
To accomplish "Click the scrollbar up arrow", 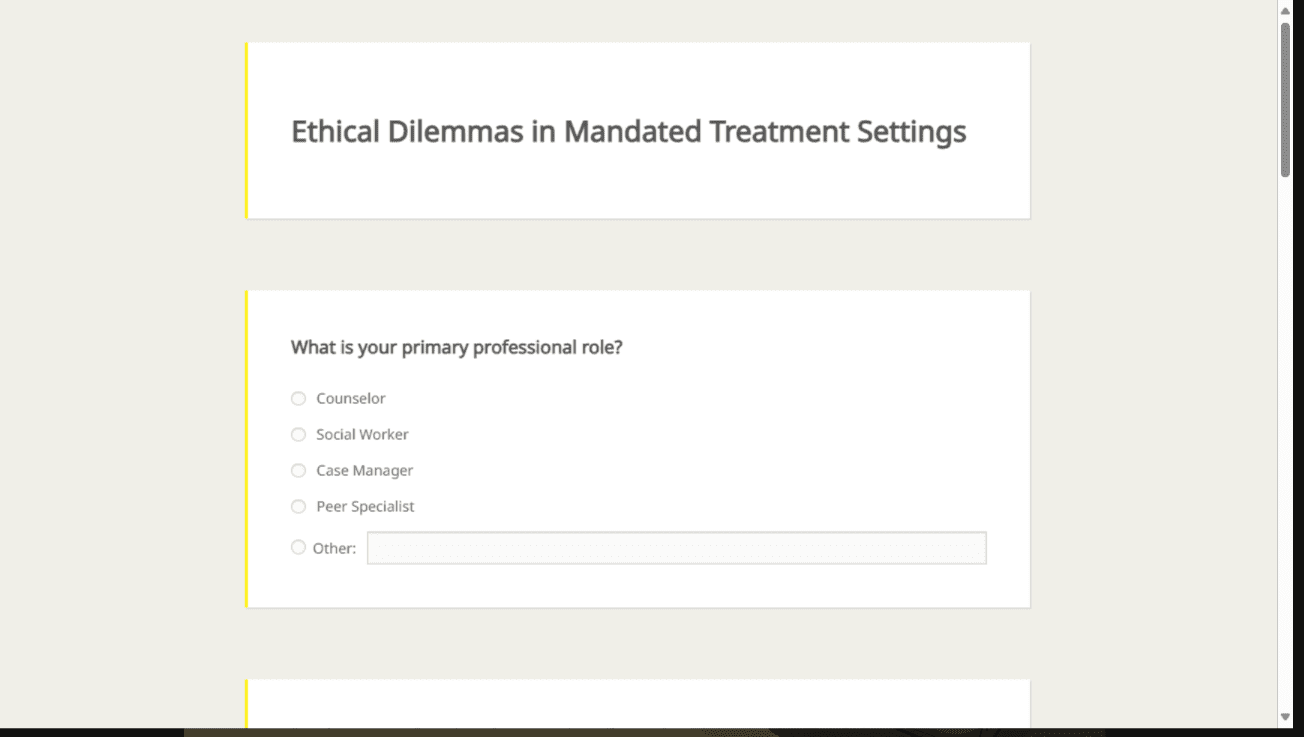I will (x=1285, y=10).
